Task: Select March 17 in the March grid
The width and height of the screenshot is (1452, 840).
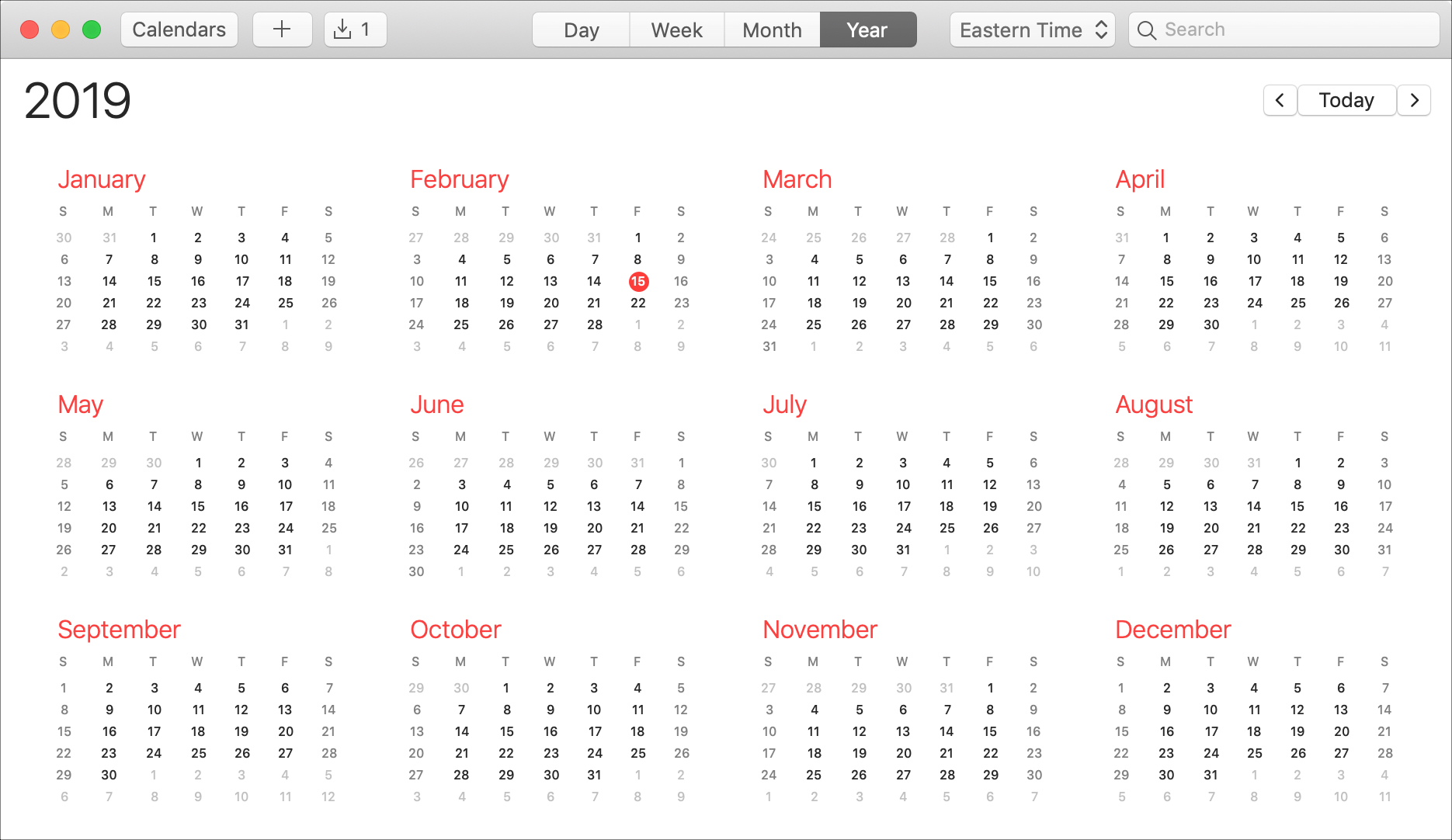Action: pos(769,303)
